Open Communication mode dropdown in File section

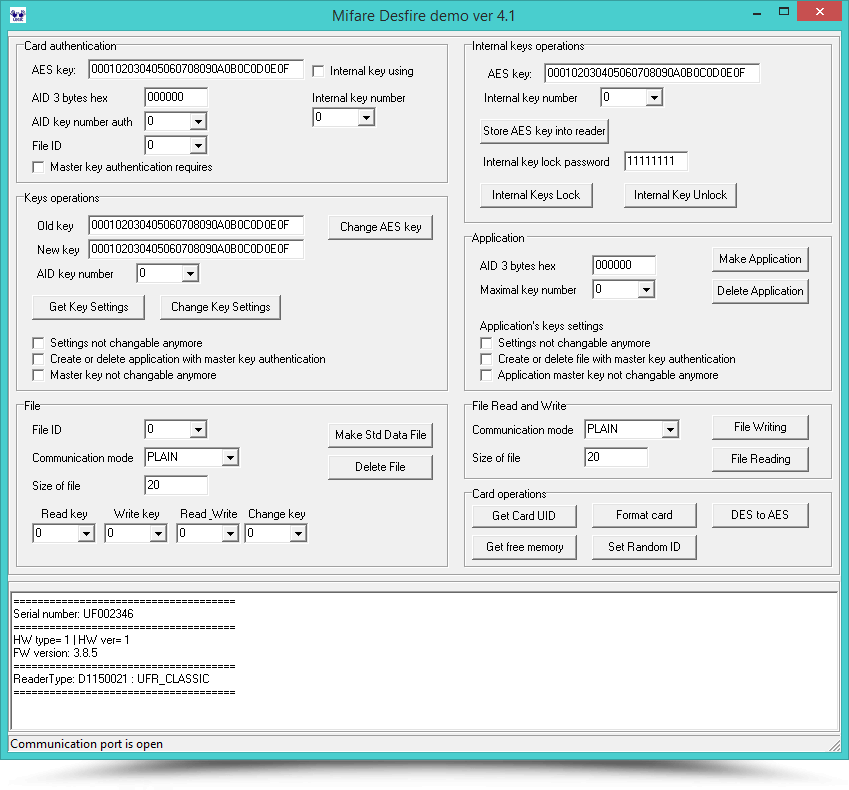pos(230,458)
